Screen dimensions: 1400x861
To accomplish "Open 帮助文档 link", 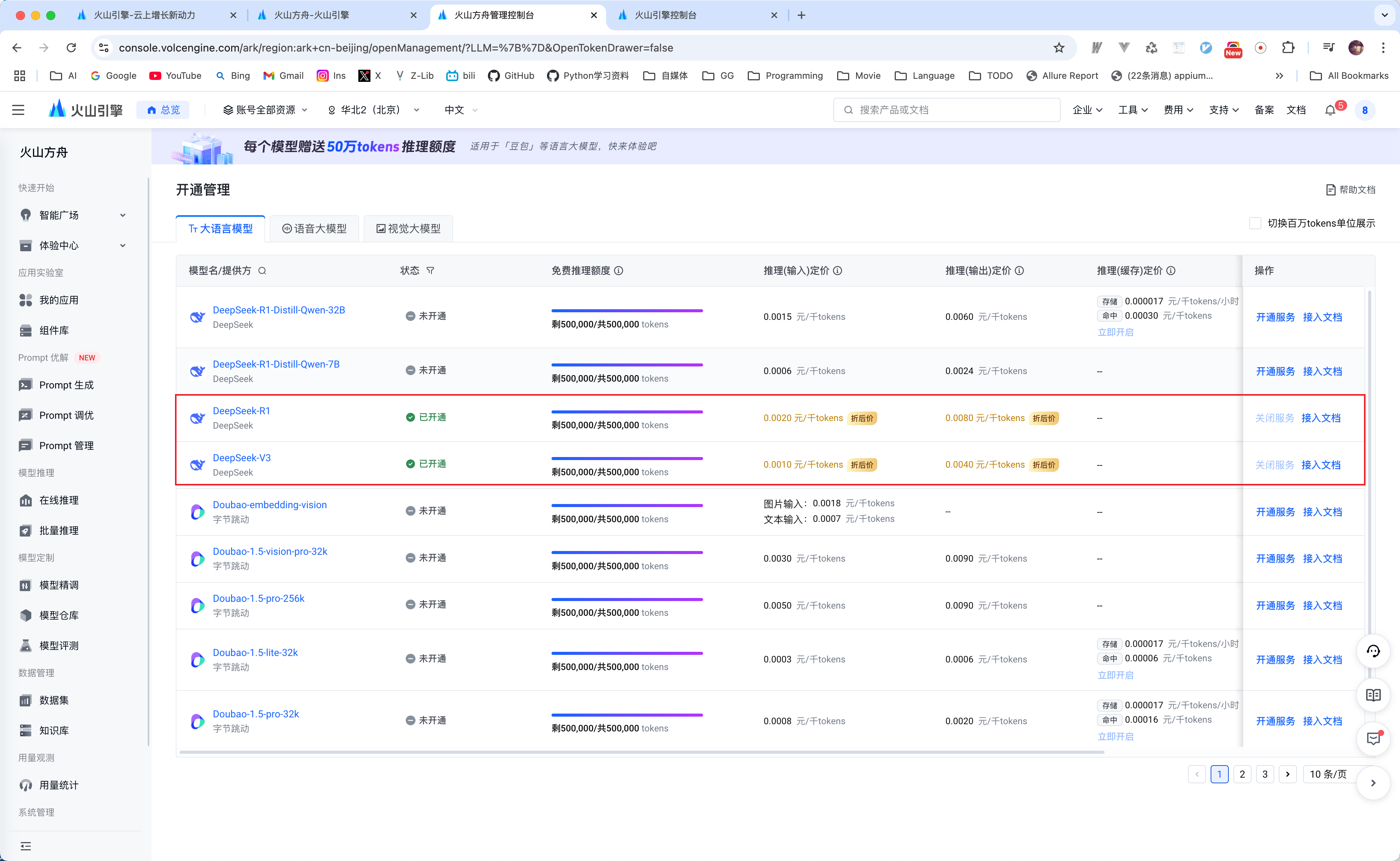I will pos(1350,189).
